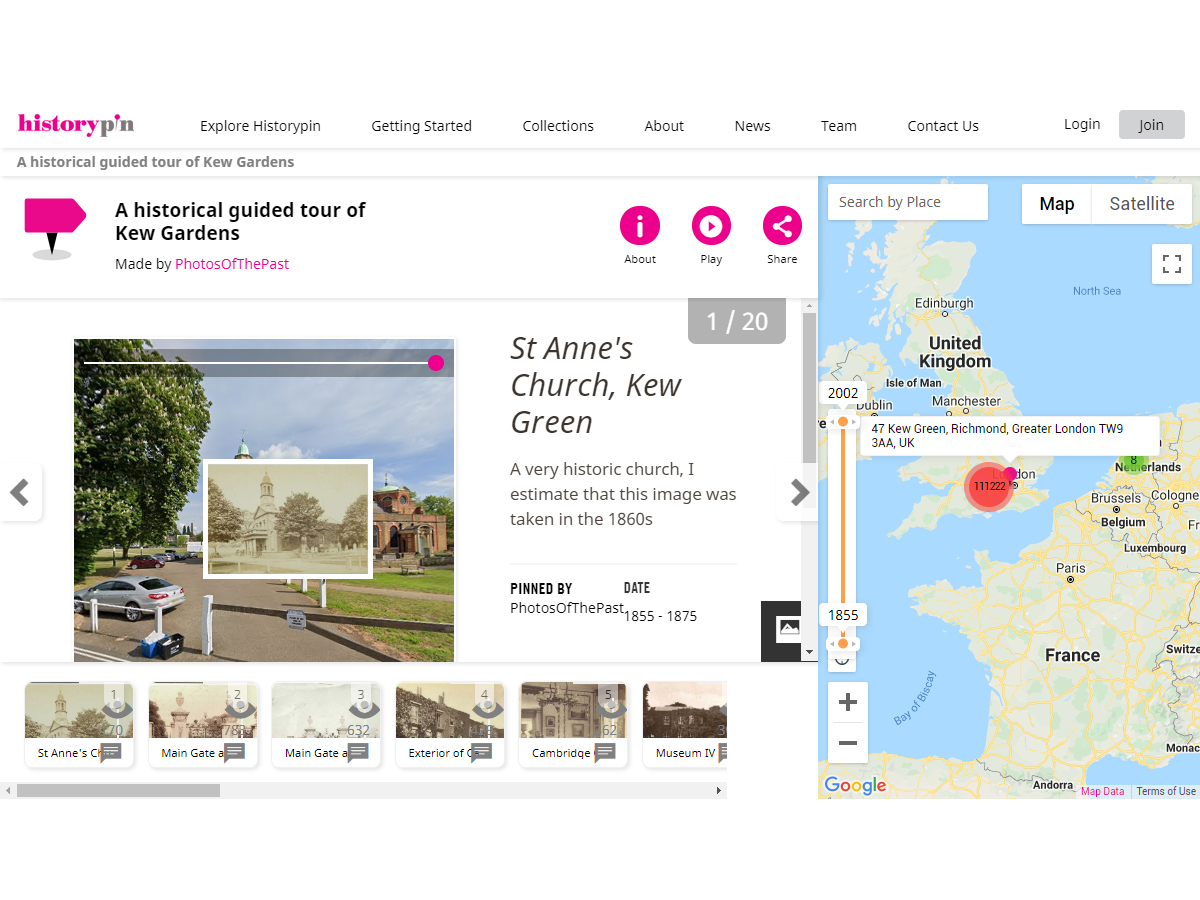Viewport: 1200px width, 900px height.
Task: Open Explore Historypin in navigation
Action: coord(260,126)
